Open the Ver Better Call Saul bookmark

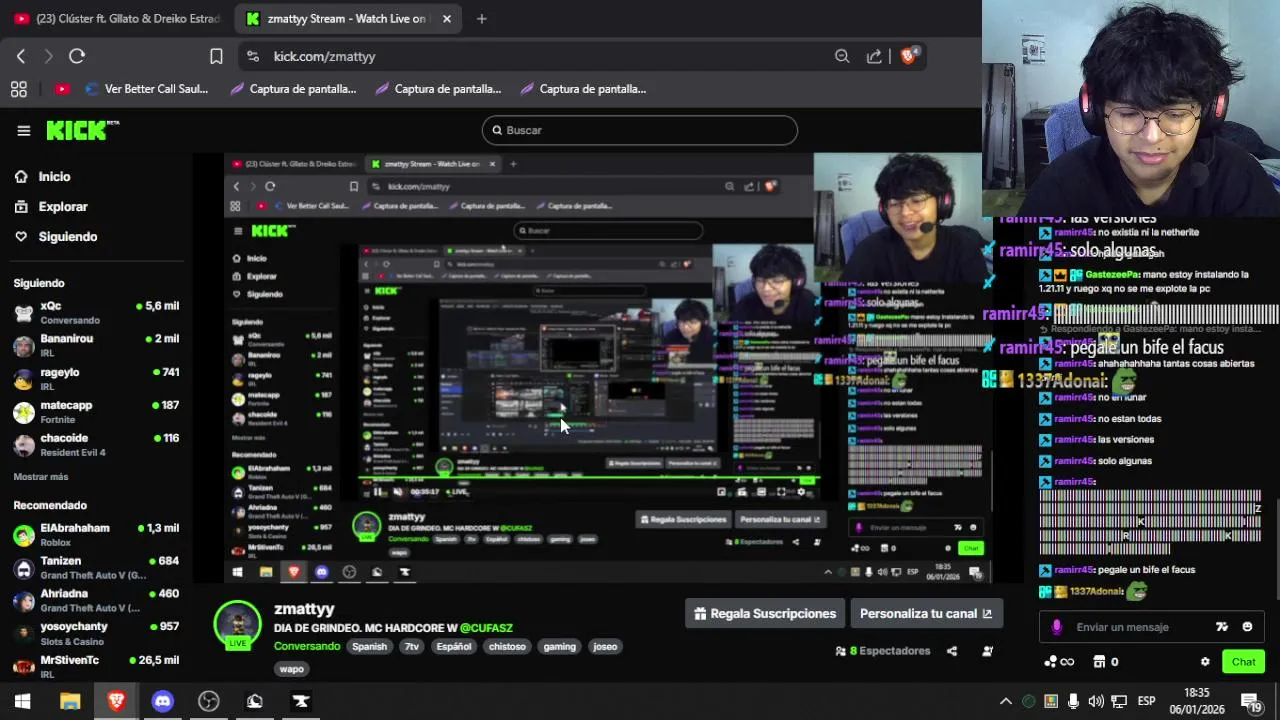click(x=147, y=89)
